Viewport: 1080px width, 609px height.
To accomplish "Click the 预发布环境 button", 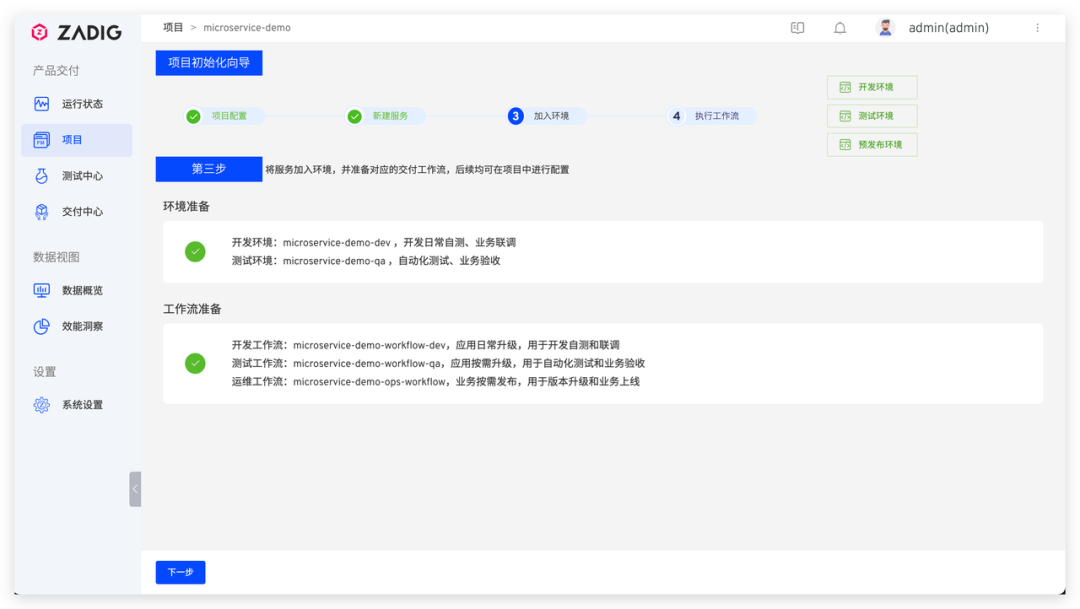I will pos(872,145).
